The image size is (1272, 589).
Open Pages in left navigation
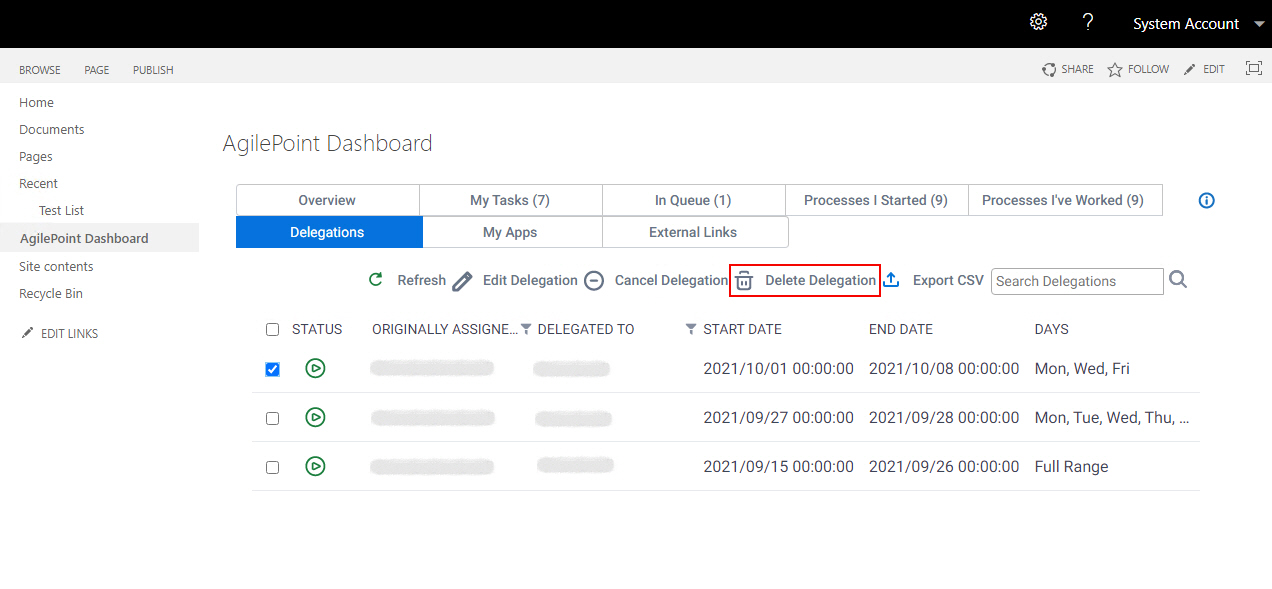pyautogui.click(x=36, y=156)
